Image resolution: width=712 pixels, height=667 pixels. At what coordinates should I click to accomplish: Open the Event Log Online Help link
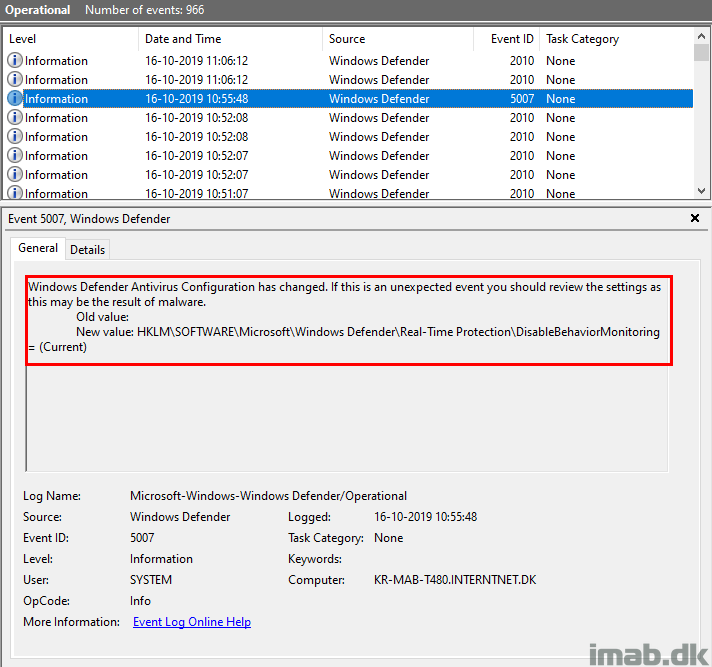[192, 622]
